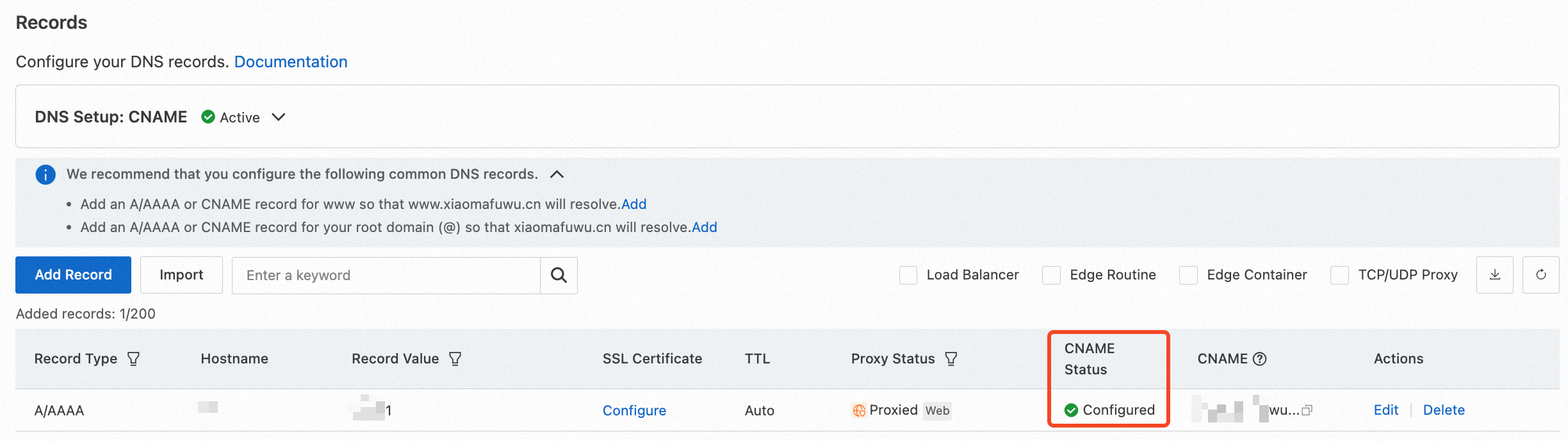The width and height of the screenshot is (1568, 441).
Task: Collapse the recommended DNS records notice
Action: click(x=557, y=174)
